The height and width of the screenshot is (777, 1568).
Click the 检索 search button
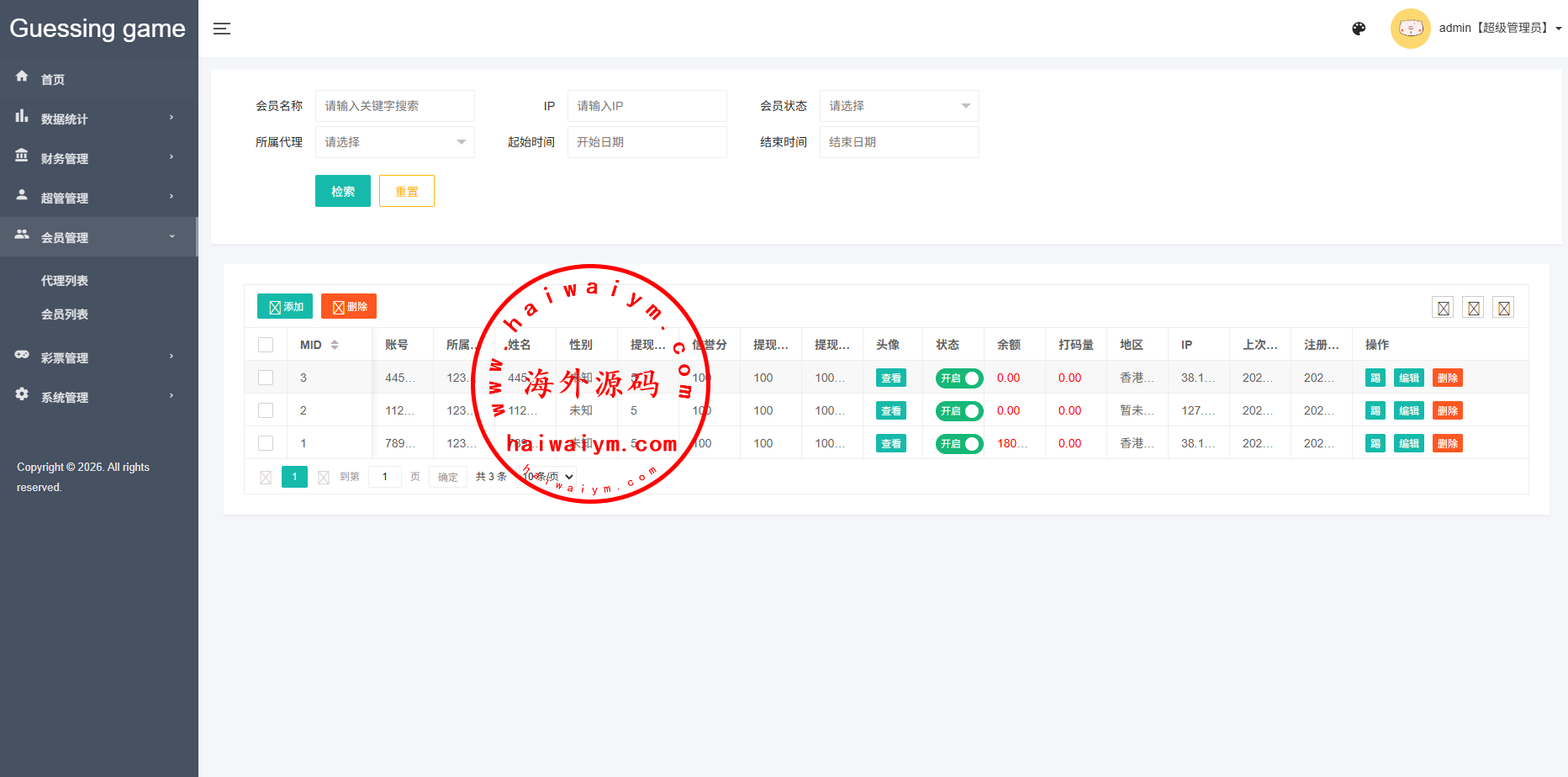coord(342,191)
